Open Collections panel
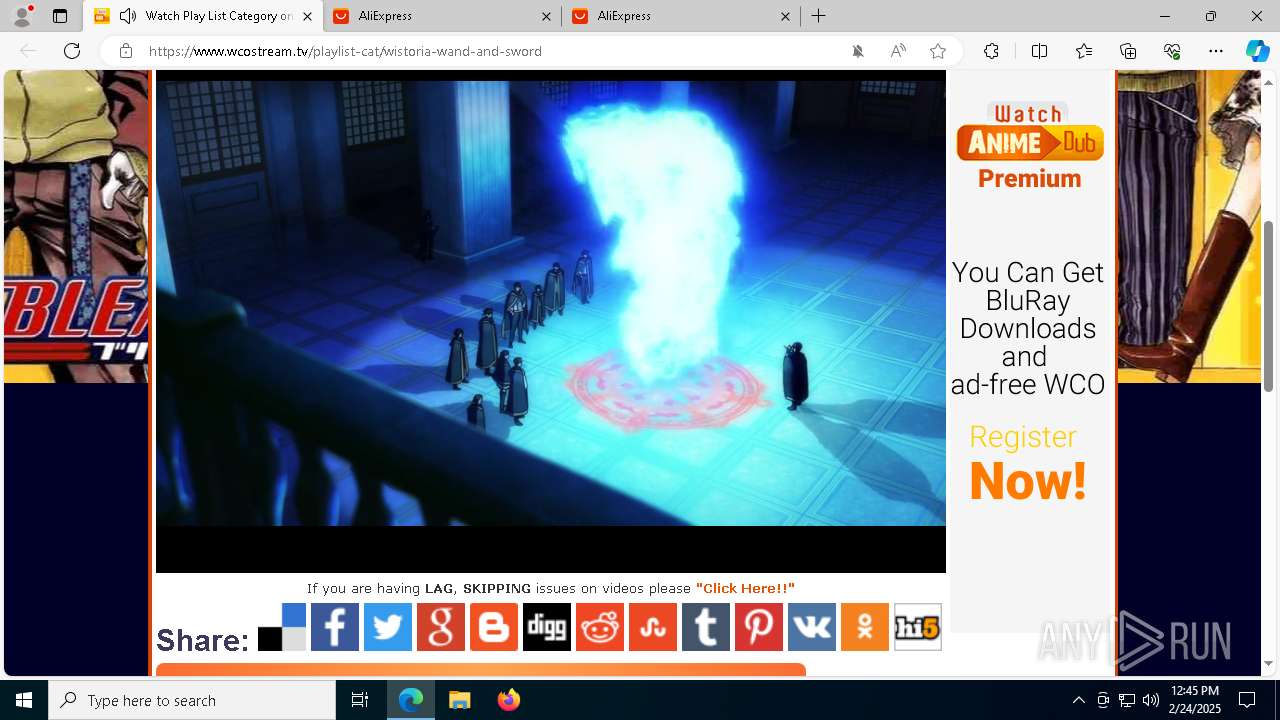The height and width of the screenshot is (720, 1280). [1128, 51]
